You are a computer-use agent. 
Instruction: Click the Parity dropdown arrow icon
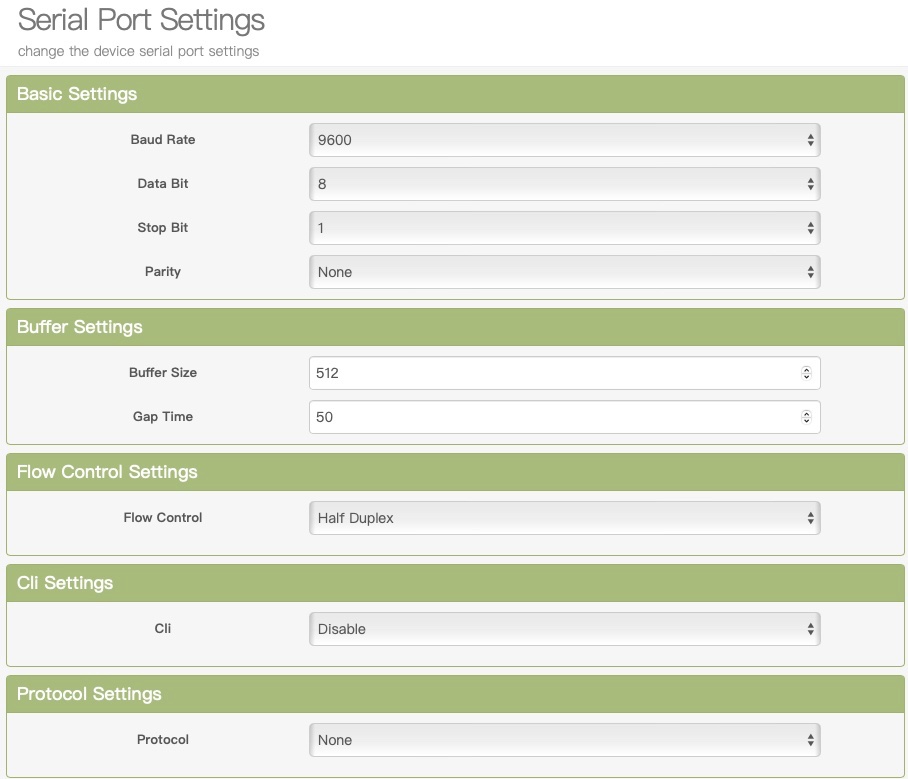pos(810,272)
